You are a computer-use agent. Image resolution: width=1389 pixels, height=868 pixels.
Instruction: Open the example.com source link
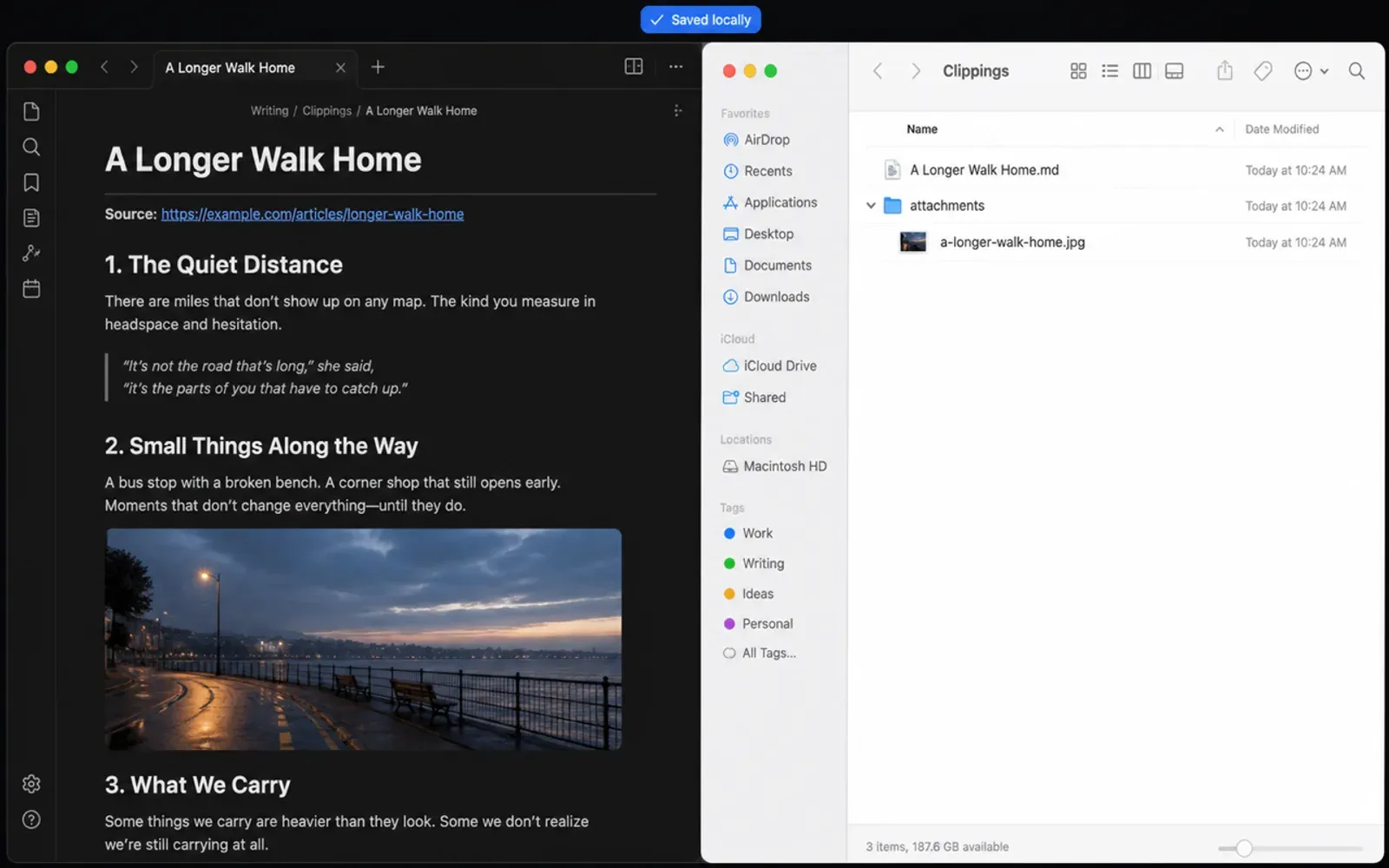pos(313,214)
